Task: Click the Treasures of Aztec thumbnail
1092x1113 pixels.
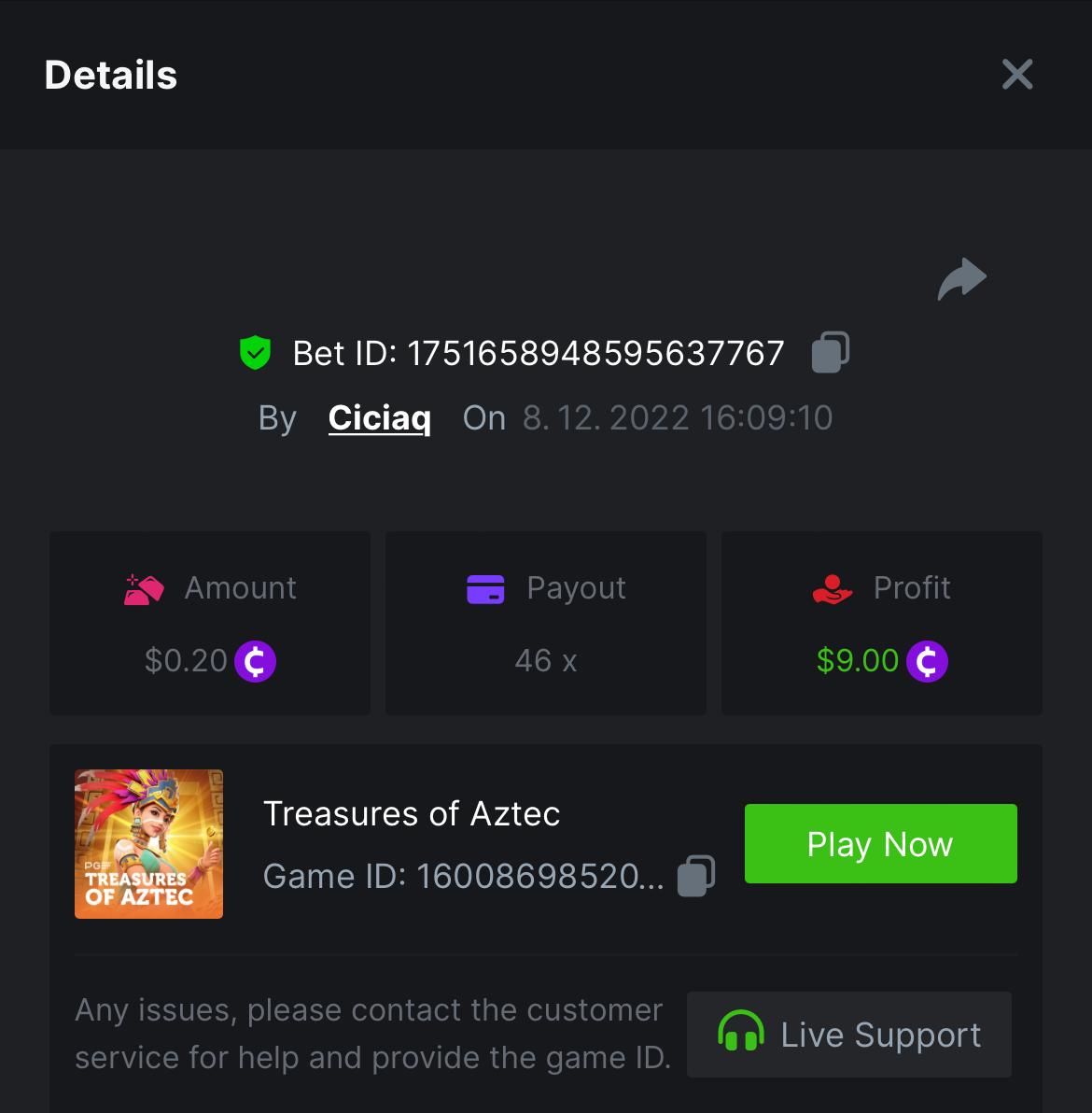Action: [x=148, y=844]
